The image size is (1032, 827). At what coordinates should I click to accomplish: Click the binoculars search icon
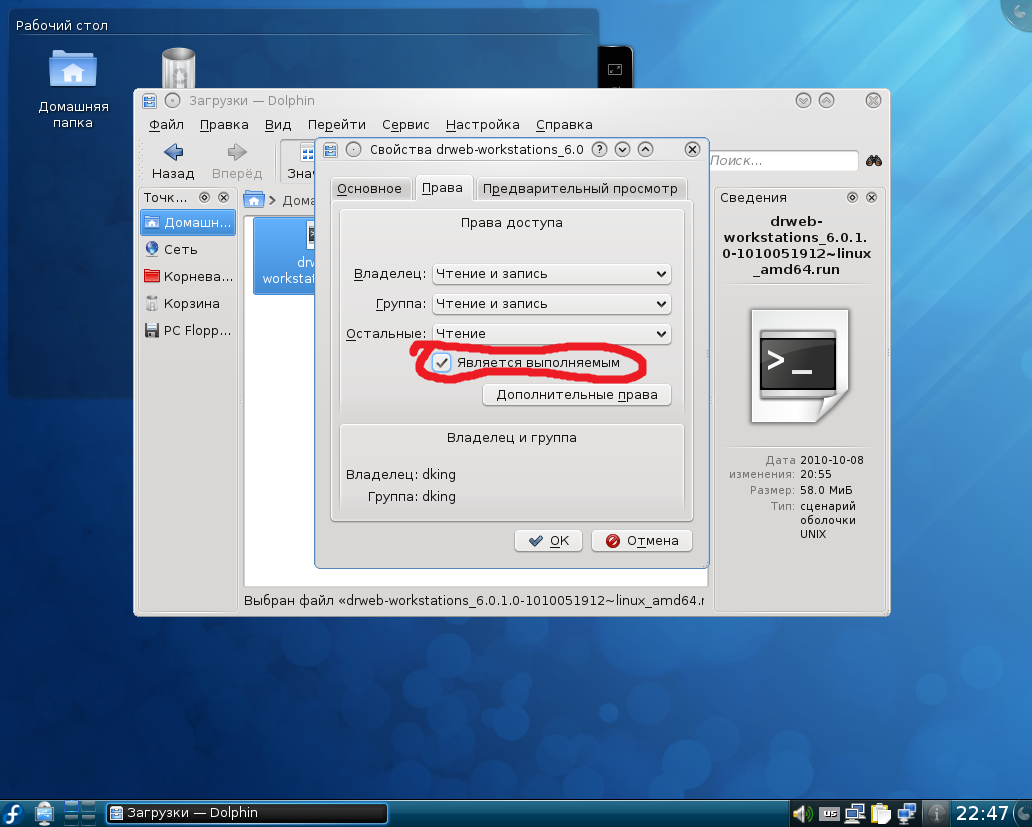(x=874, y=160)
